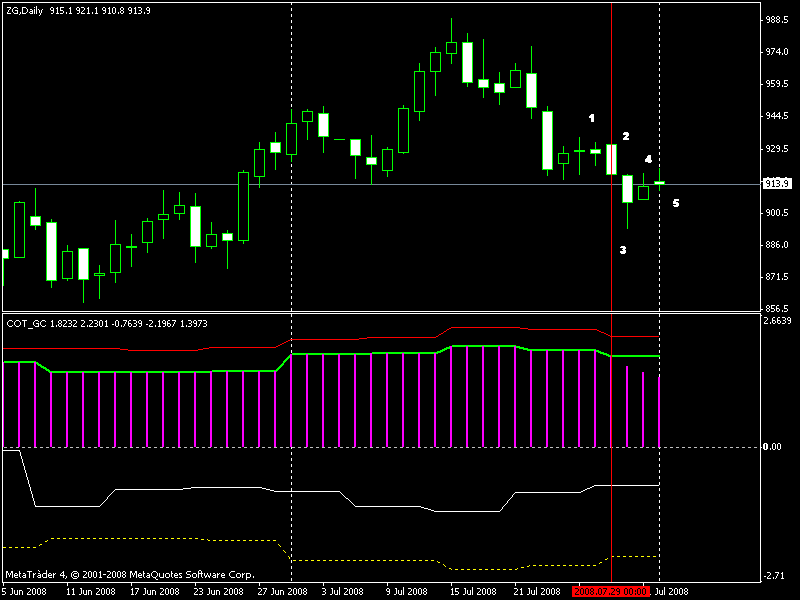The image size is (800, 600).
Task: Click the 23 Jun 2008 date label
Action: tap(218, 592)
